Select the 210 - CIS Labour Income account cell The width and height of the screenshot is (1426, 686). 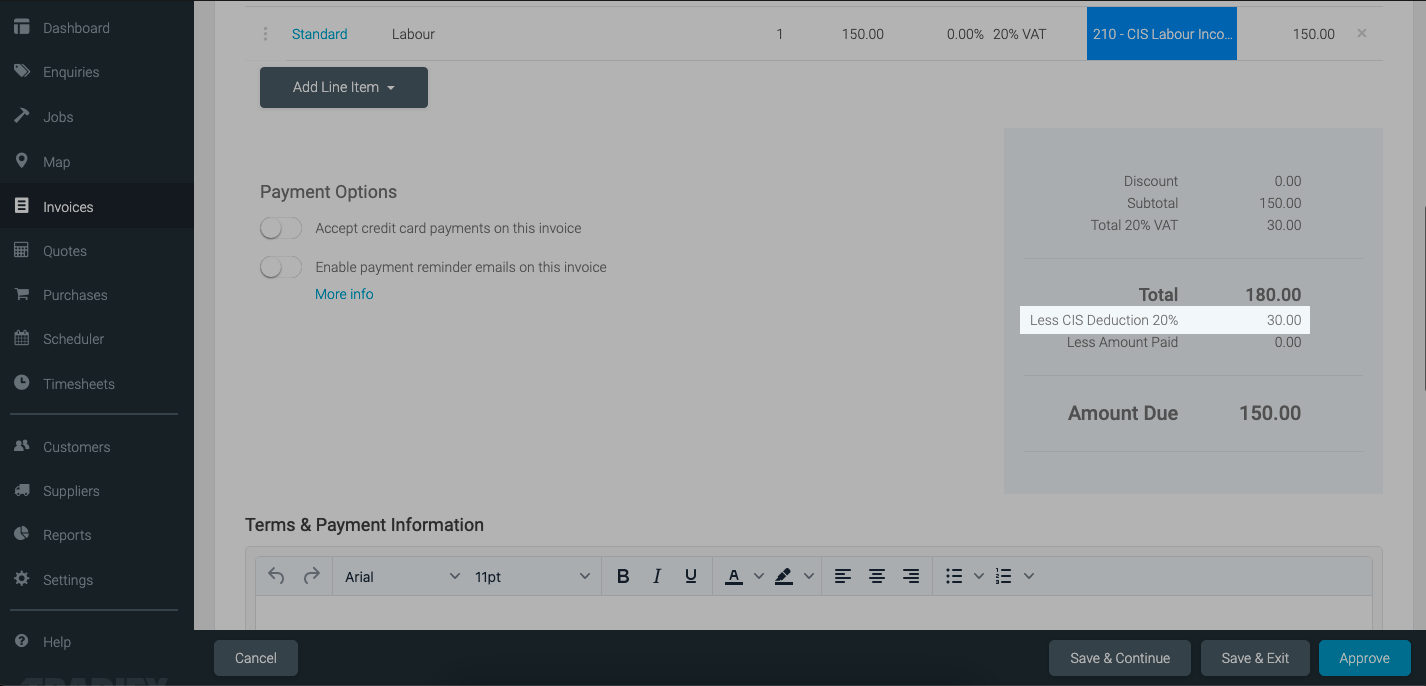click(x=1161, y=34)
